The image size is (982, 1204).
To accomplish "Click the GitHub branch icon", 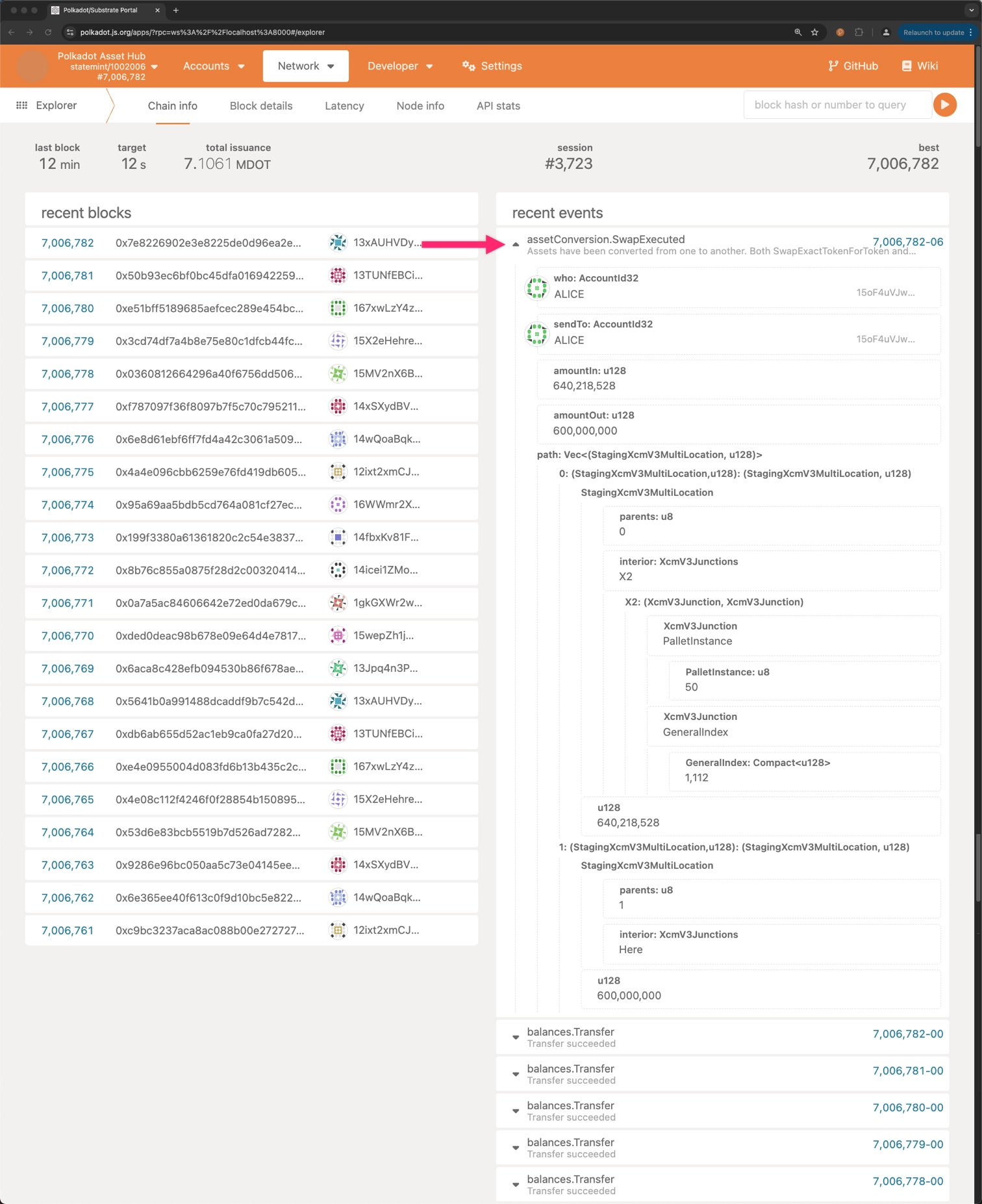I will click(x=833, y=66).
